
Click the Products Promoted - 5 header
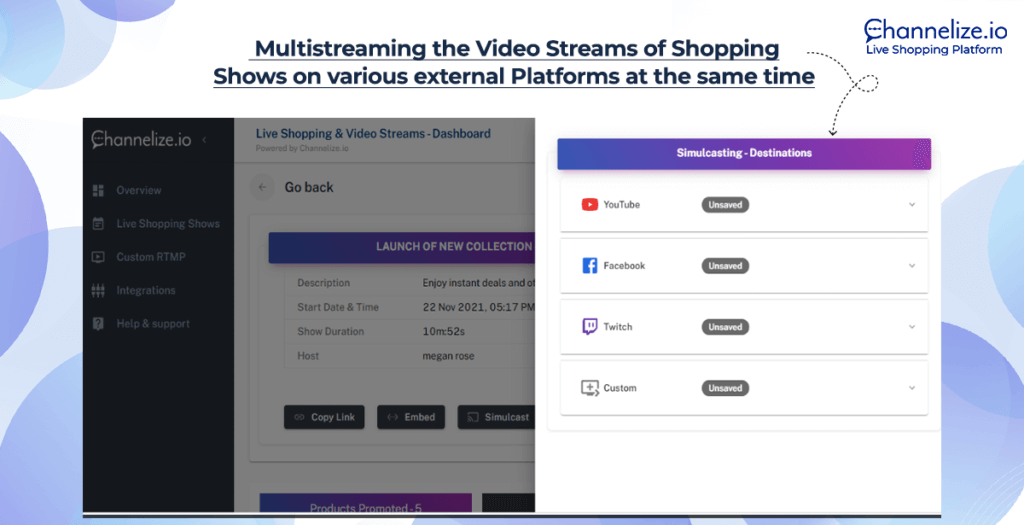[x=366, y=503]
